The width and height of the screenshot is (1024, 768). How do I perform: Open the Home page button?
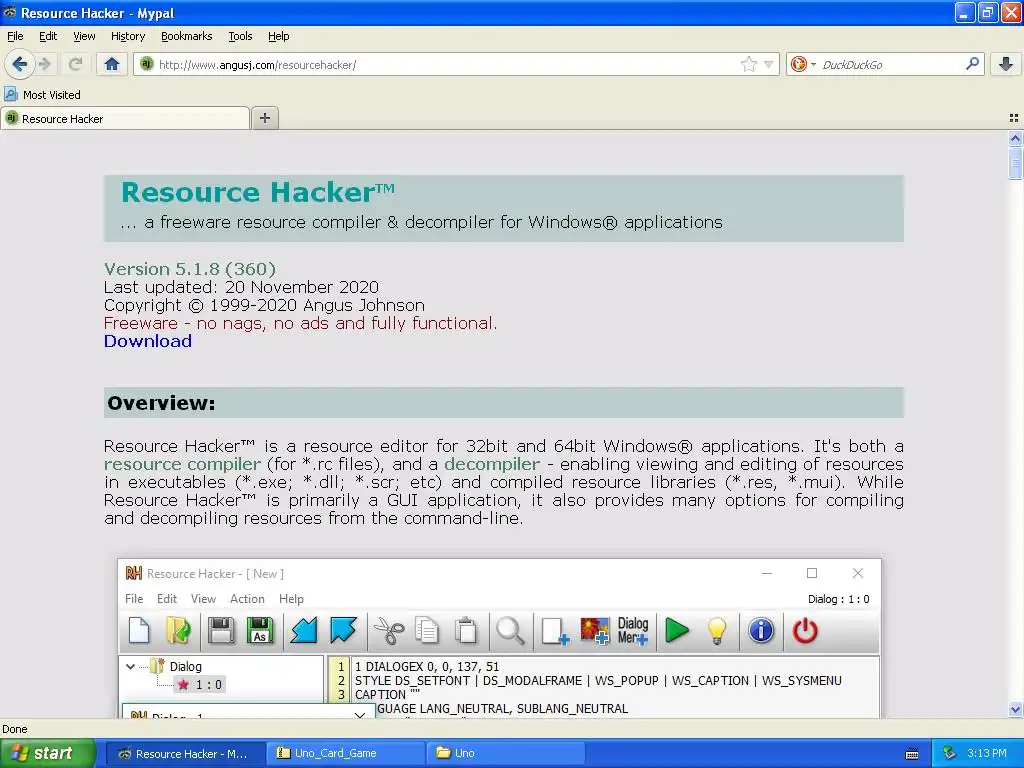point(112,64)
